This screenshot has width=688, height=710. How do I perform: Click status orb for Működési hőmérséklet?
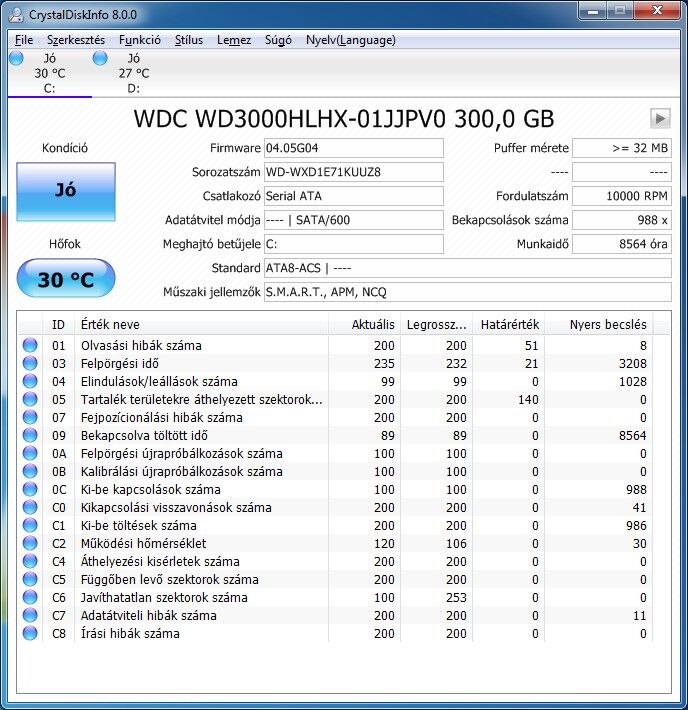(30, 543)
